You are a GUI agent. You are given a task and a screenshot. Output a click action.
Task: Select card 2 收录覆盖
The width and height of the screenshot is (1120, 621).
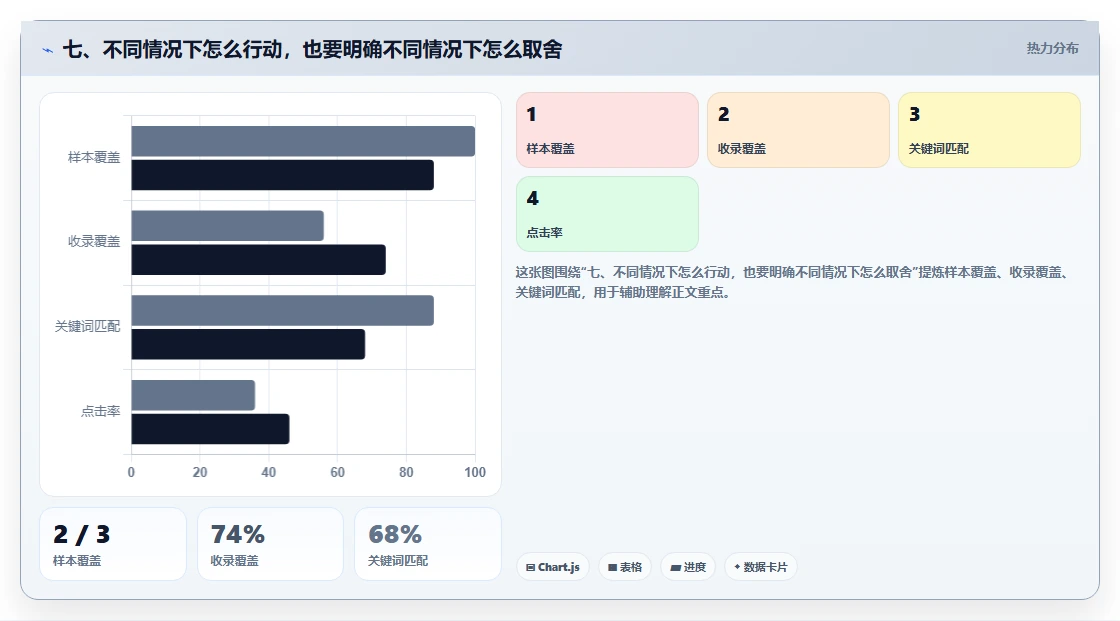[x=798, y=130]
